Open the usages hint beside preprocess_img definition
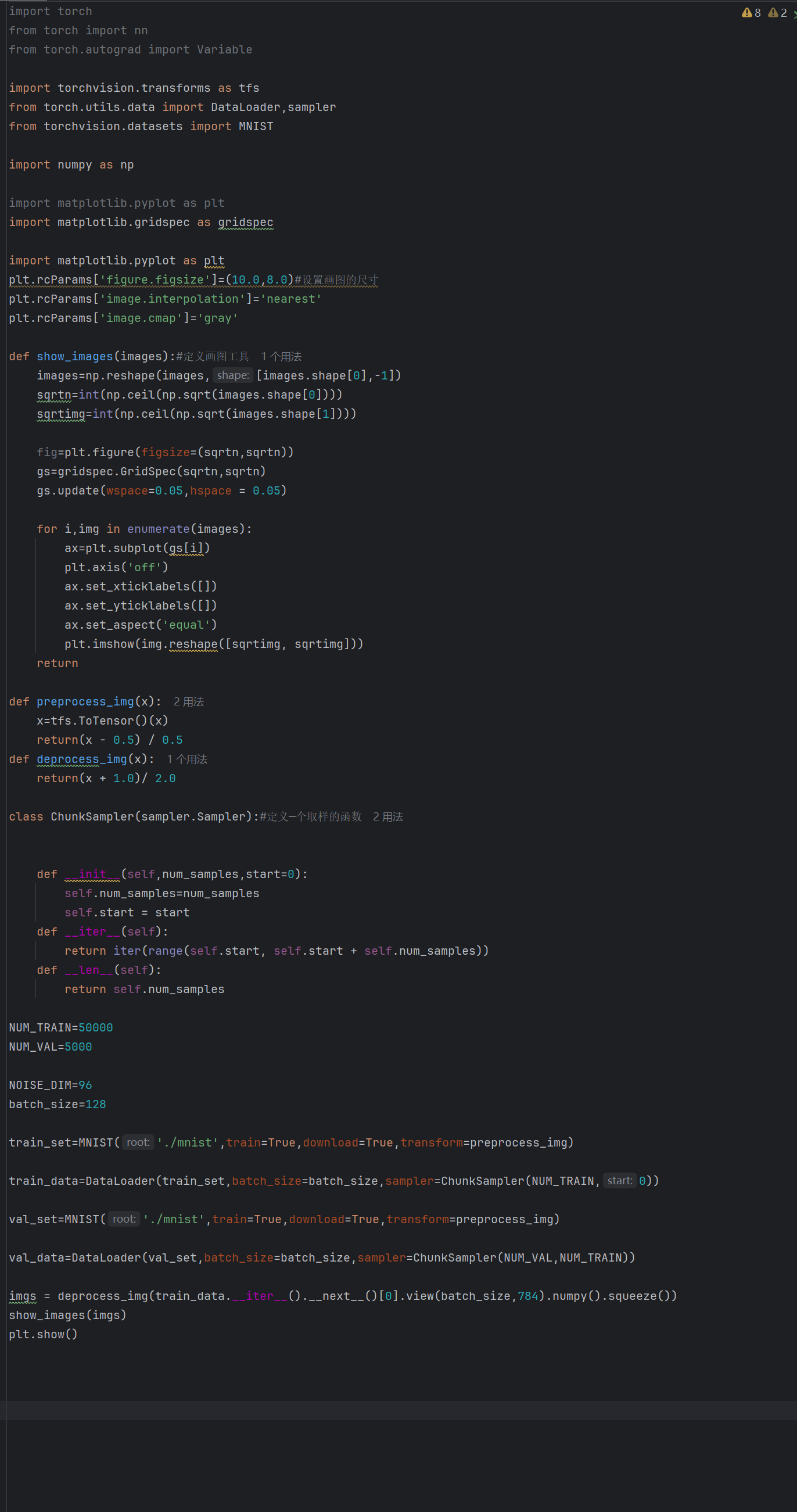The height and width of the screenshot is (1512, 797). tap(188, 701)
